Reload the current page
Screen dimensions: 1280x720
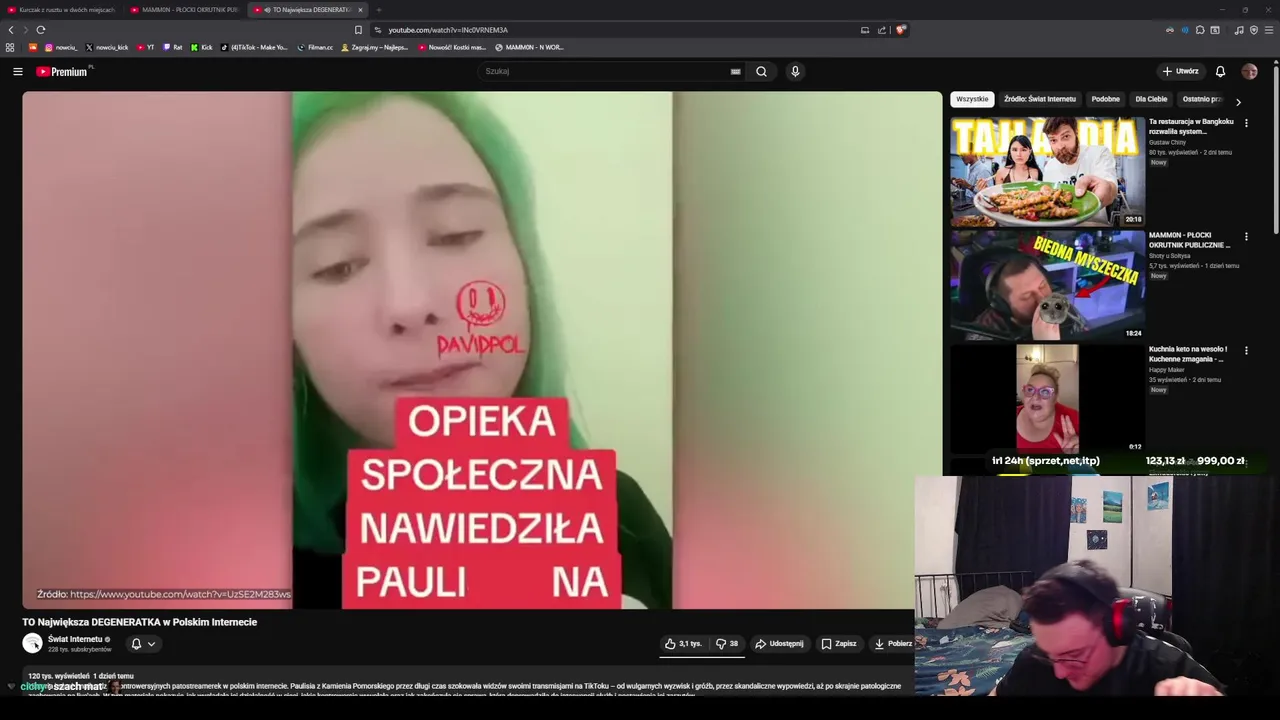[40, 30]
